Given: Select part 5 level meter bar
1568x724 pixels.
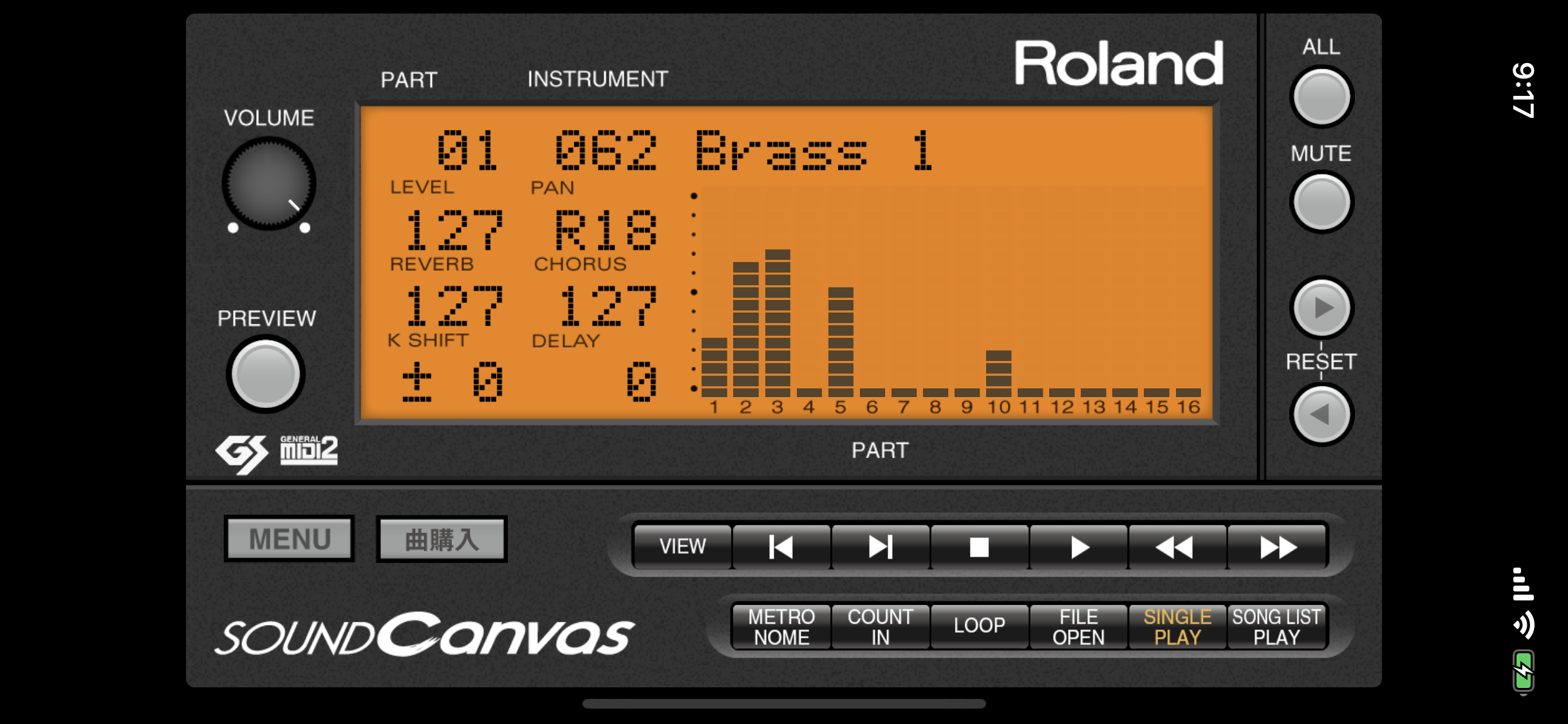Looking at the screenshot, I should coord(841,342).
